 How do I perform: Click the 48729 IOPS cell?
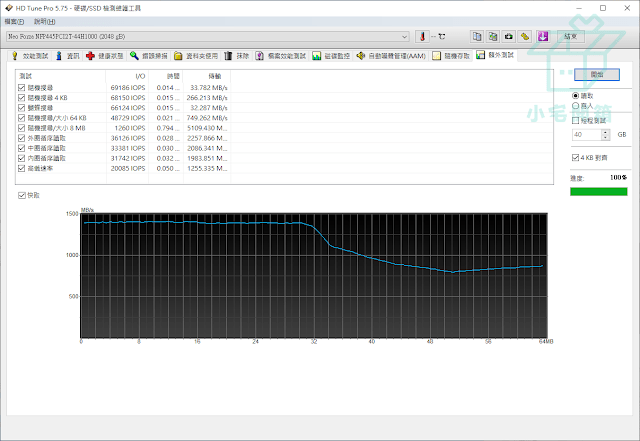coord(128,118)
